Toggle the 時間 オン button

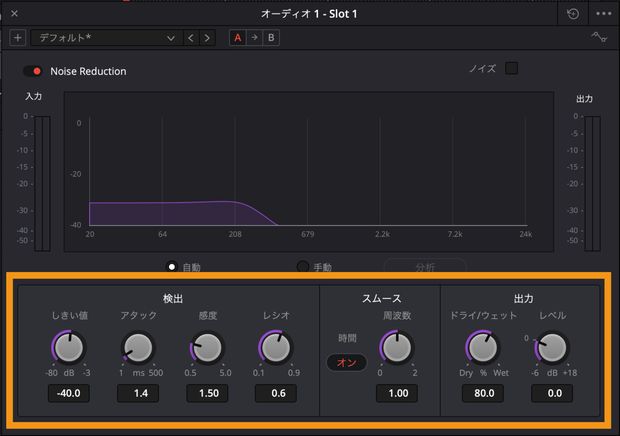347,362
